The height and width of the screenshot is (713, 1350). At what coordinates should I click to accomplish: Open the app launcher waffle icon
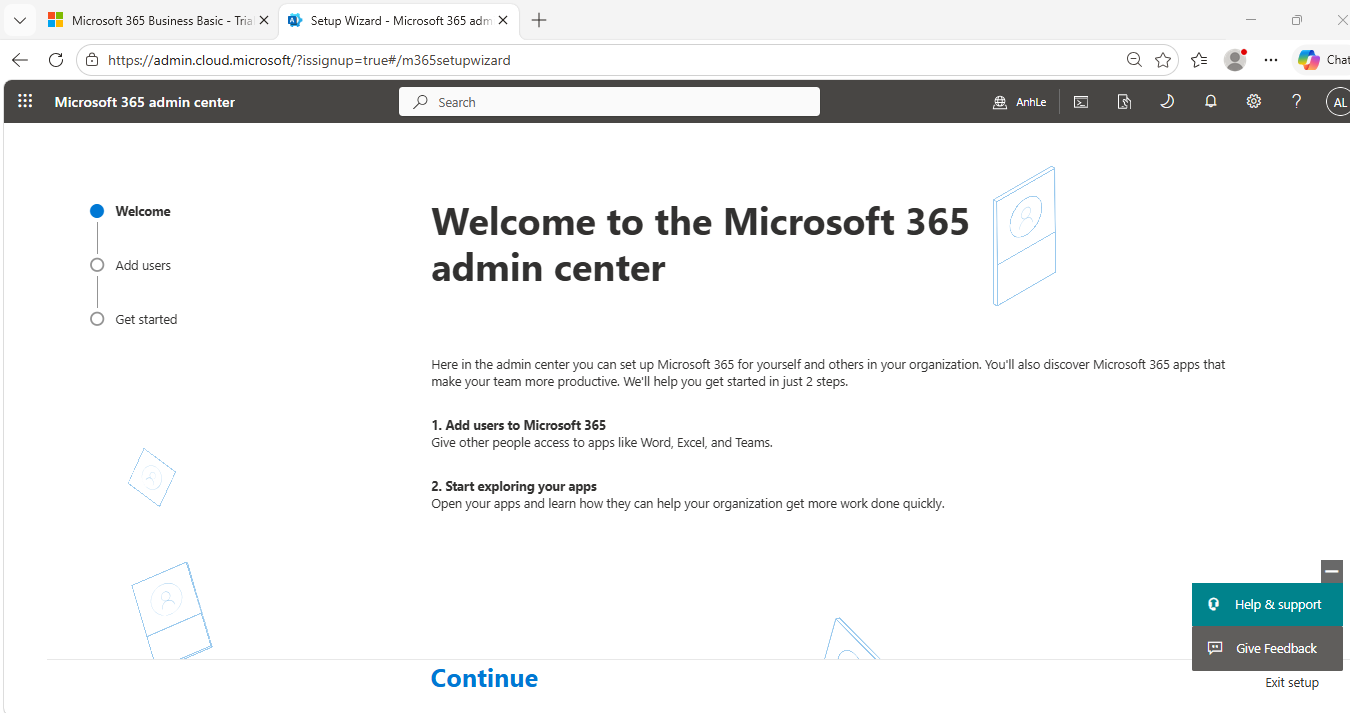click(x=25, y=101)
